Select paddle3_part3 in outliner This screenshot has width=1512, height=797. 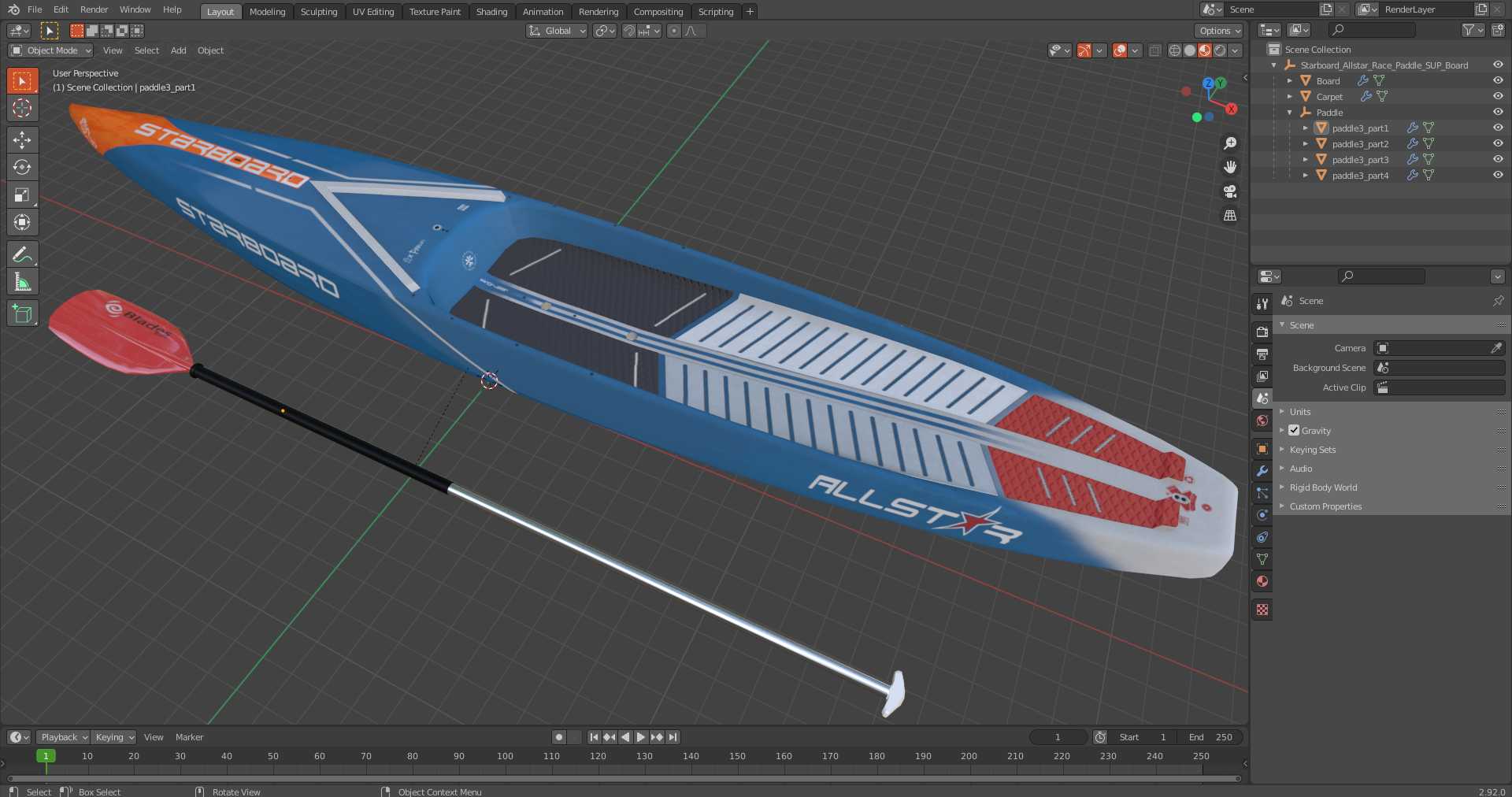point(1360,159)
